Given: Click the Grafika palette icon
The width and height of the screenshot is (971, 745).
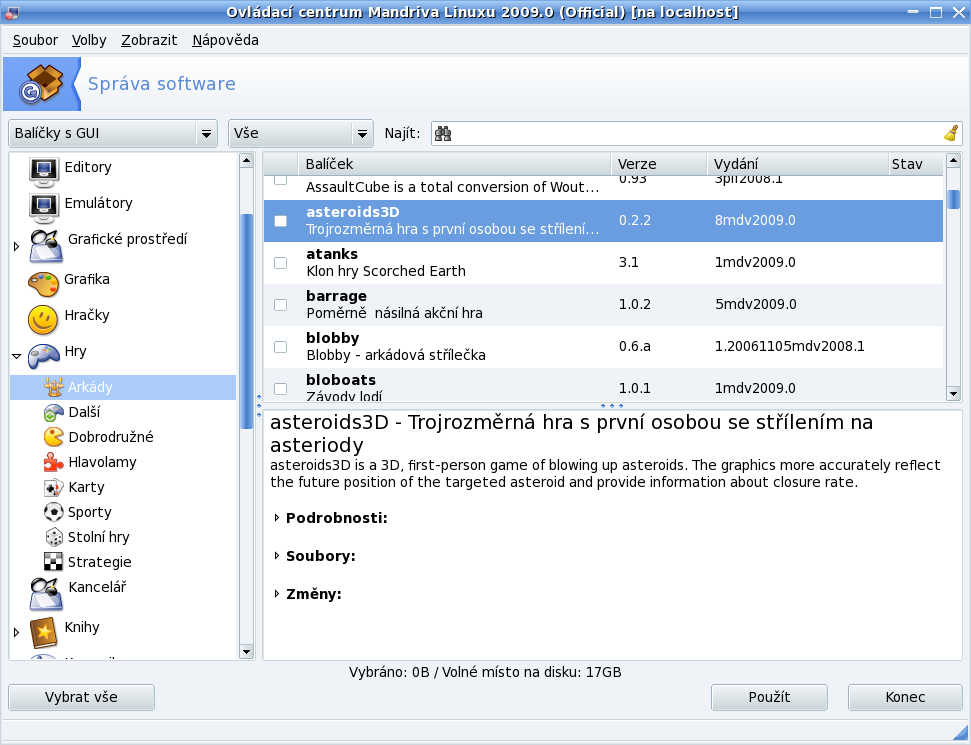Looking at the screenshot, I should (43, 284).
